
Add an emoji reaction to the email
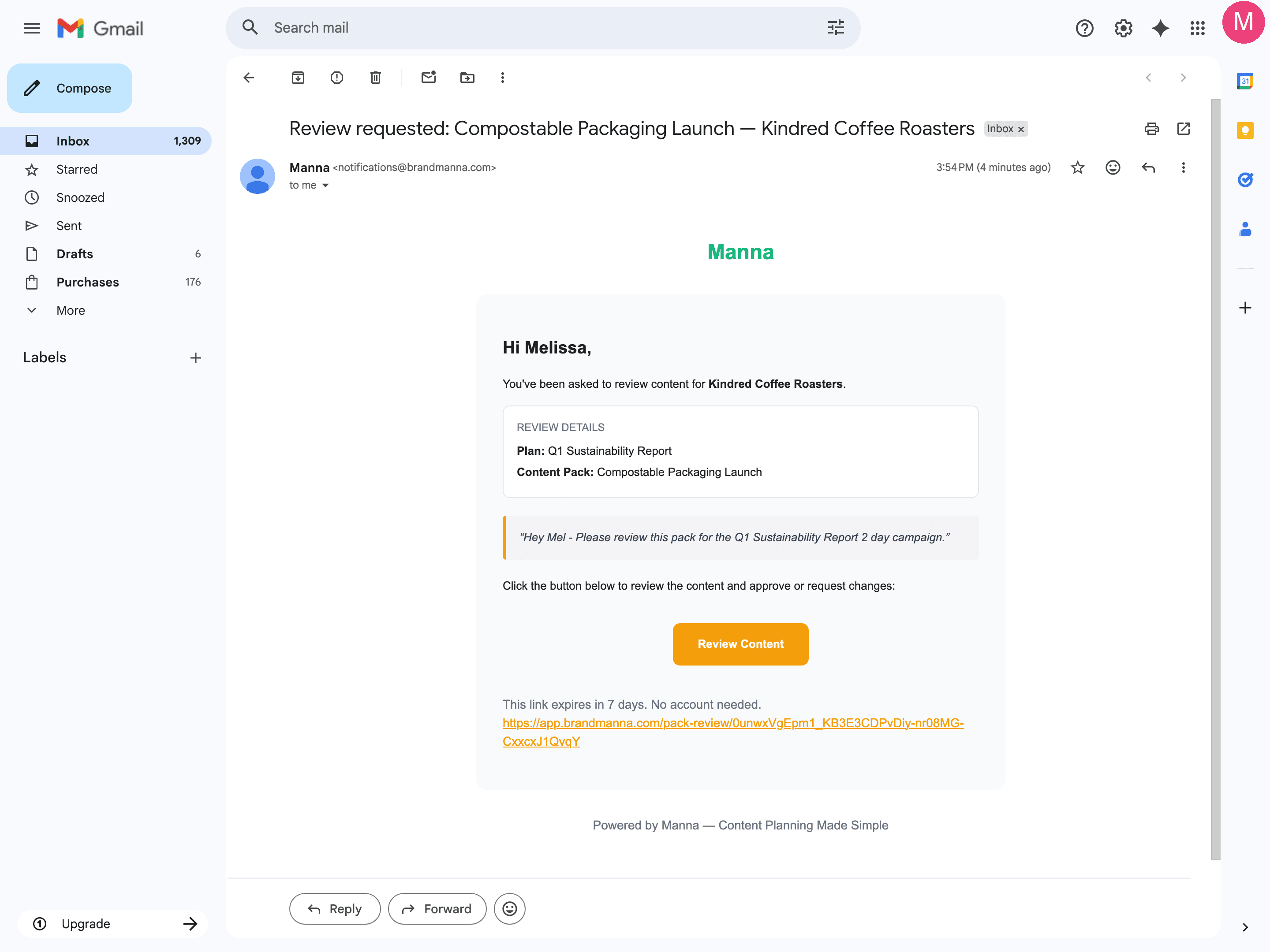(x=1113, y=167)
